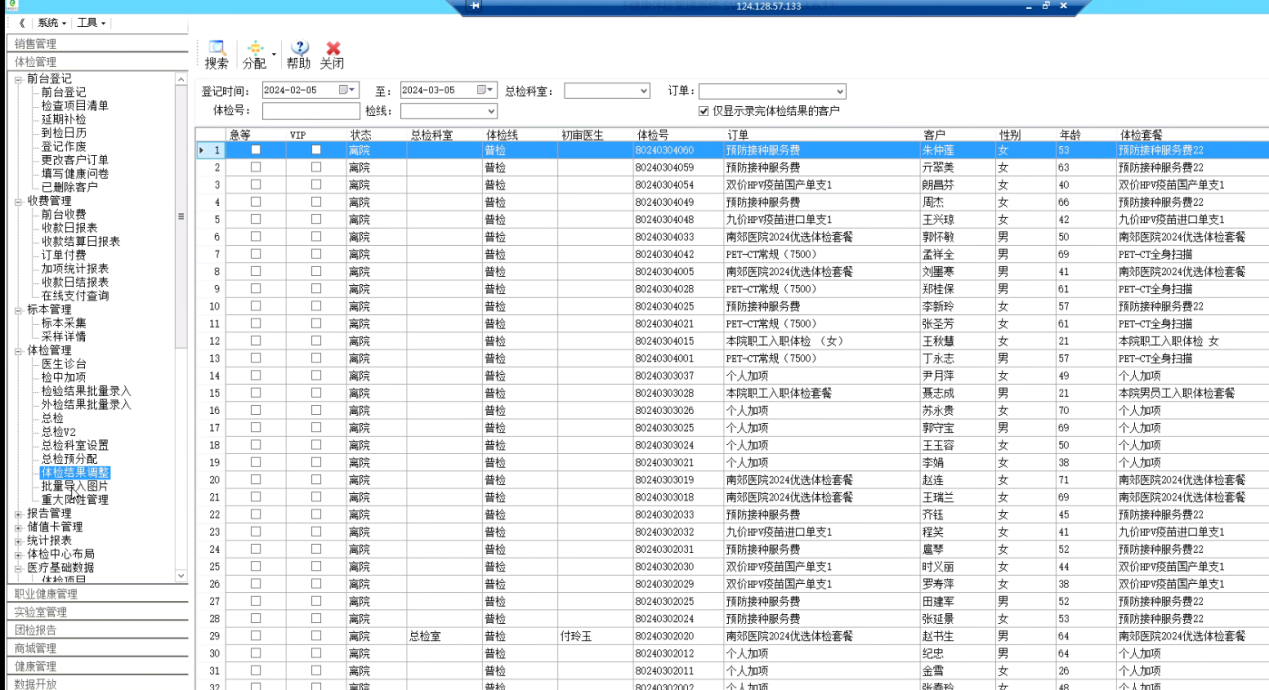The width and height of the screenshot is (1269, 690).
Task: Sort by the 状态 column header
Action: (x=376, y=134)
